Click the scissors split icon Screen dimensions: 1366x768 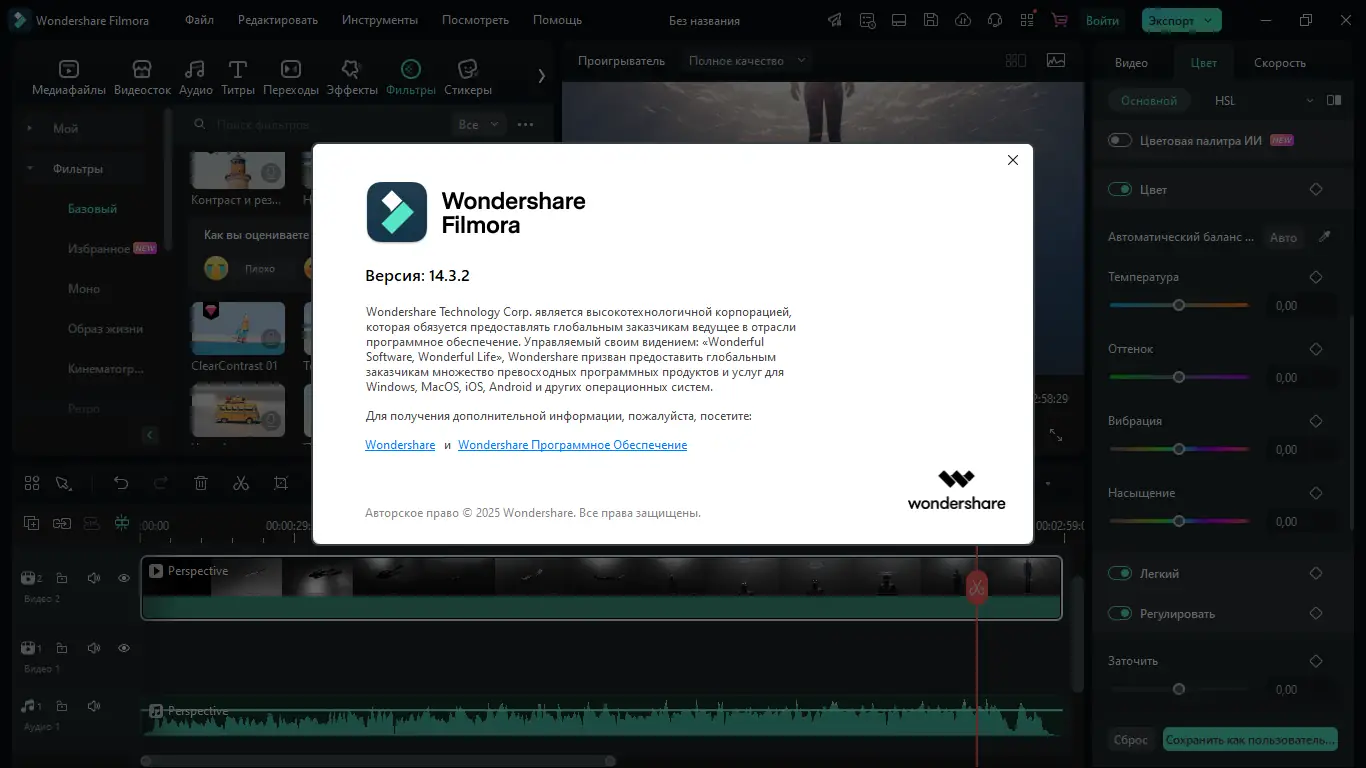[x=241, y=483]
